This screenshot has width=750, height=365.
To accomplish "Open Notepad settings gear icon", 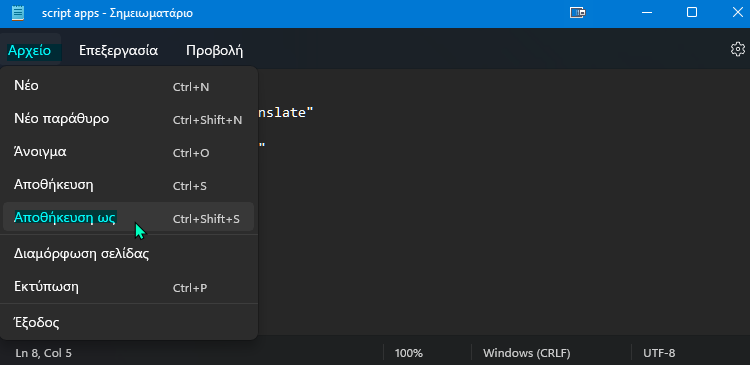I will click(738, 49).
